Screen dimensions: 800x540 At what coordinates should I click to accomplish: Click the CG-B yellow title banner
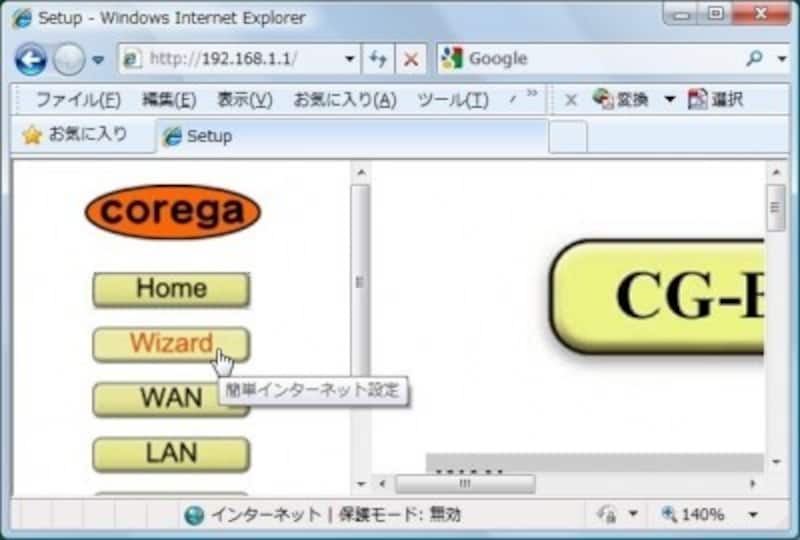pyautogui.click(x=657, y=297)
